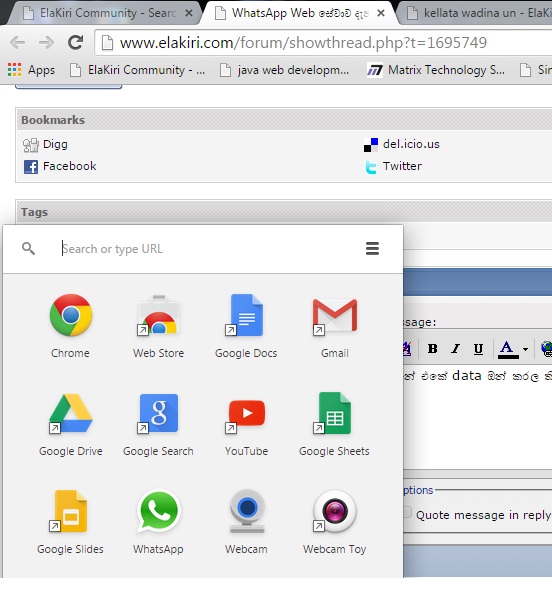Toggle Quote message in reply checkbox
Viewport: 552px width, 596px height.
click(408, 512)
